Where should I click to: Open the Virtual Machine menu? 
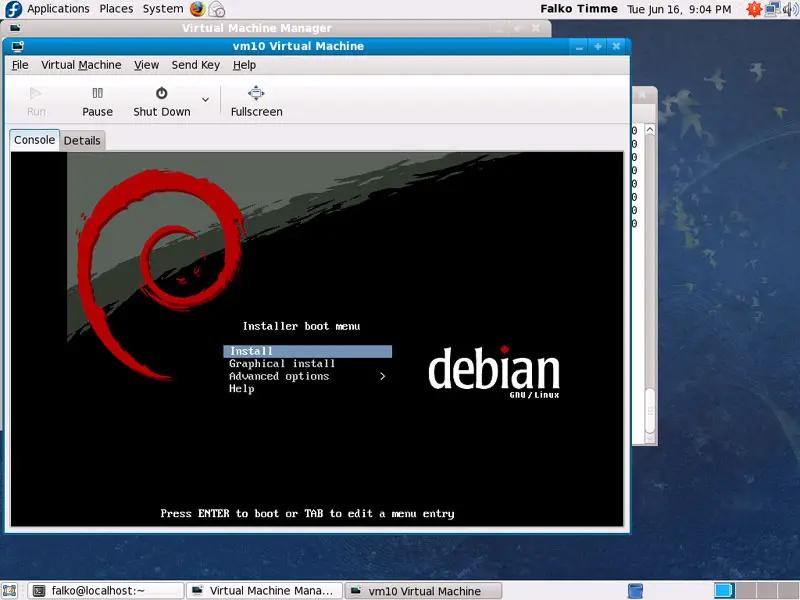click(x=81, y=65)
